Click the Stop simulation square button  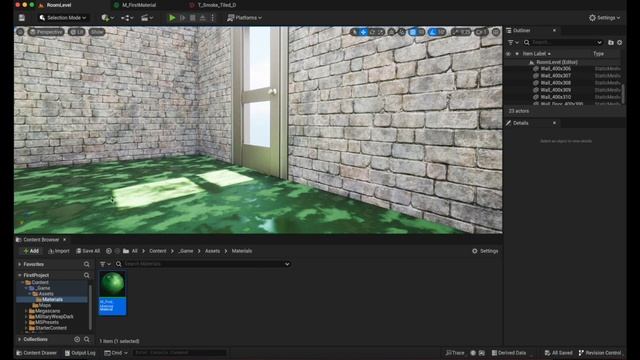[x=193, y=18]
